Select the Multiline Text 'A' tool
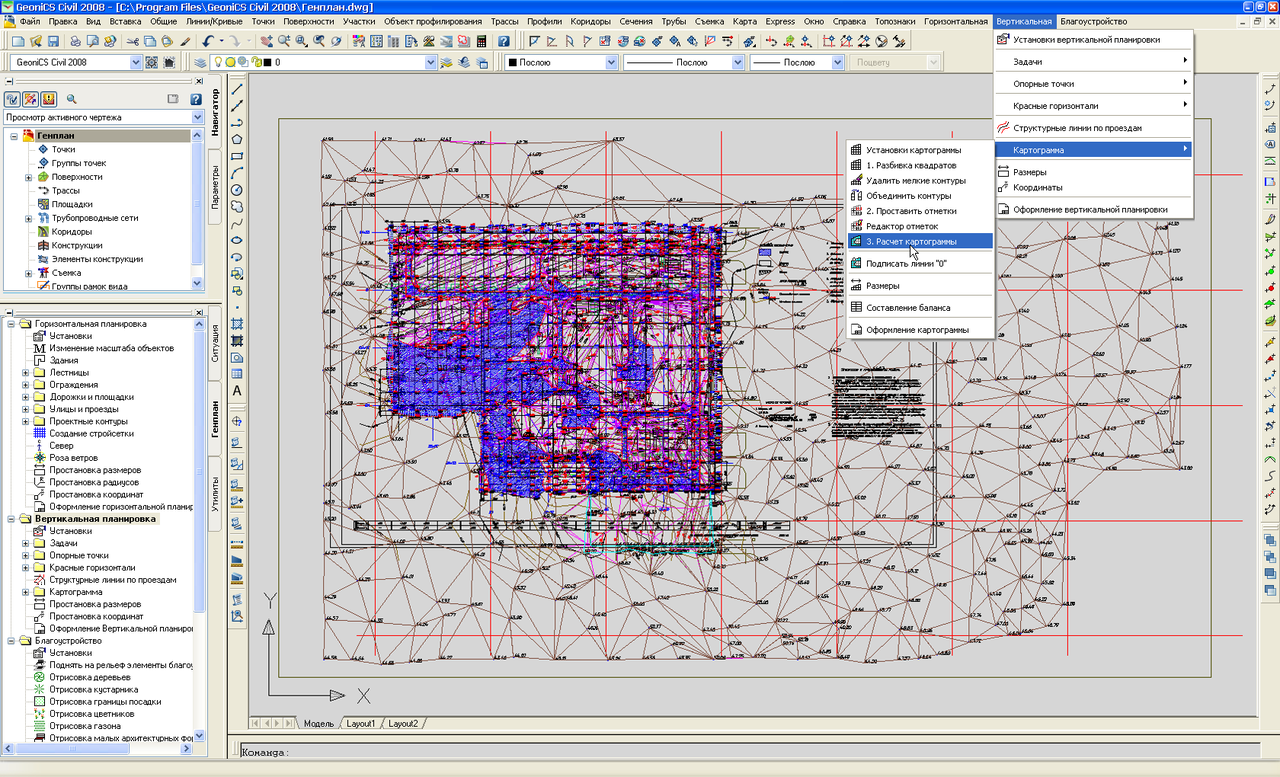Image resolution: width=1280 pixels, height=777 pixels. tap(238, 391)
